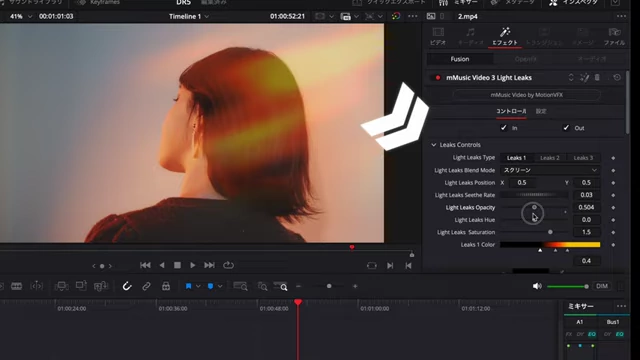Image resolution: width=640 pixels, height=360 pixels.
Task: Open the ファイル (File) inspector tab
Action: coord(614,36)
